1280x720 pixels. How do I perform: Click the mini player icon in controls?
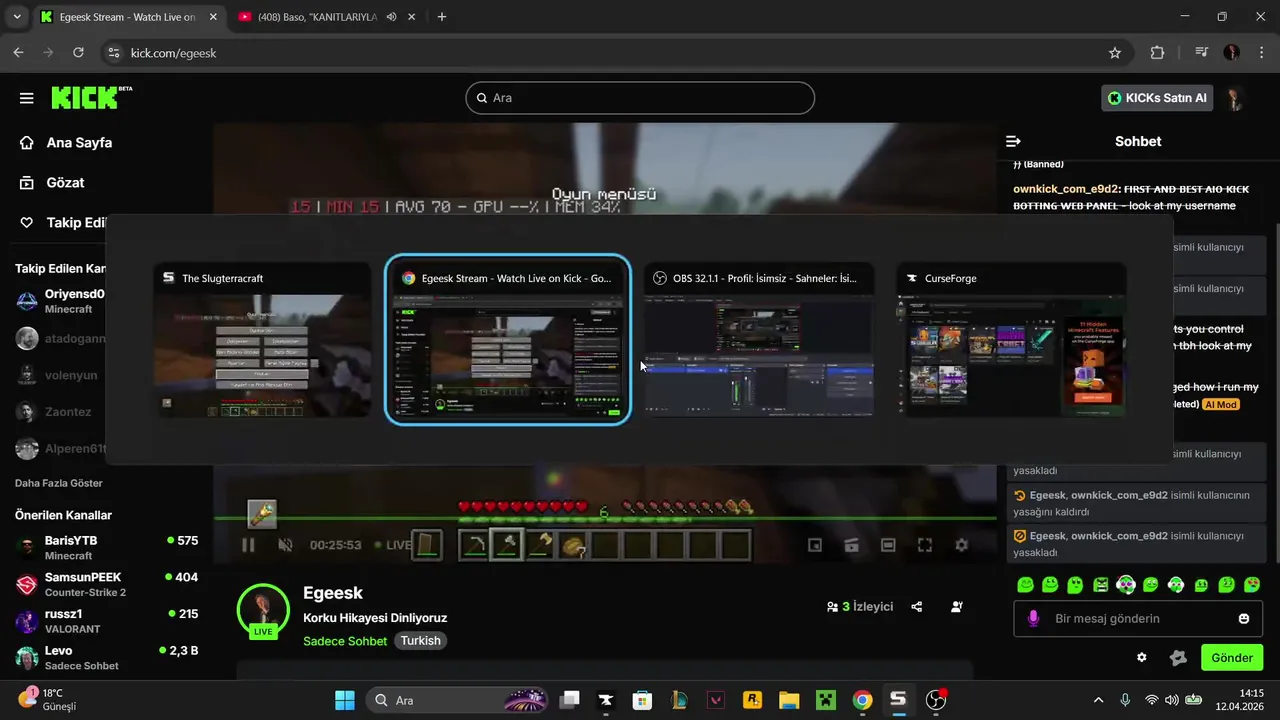(x=815, y=545)
